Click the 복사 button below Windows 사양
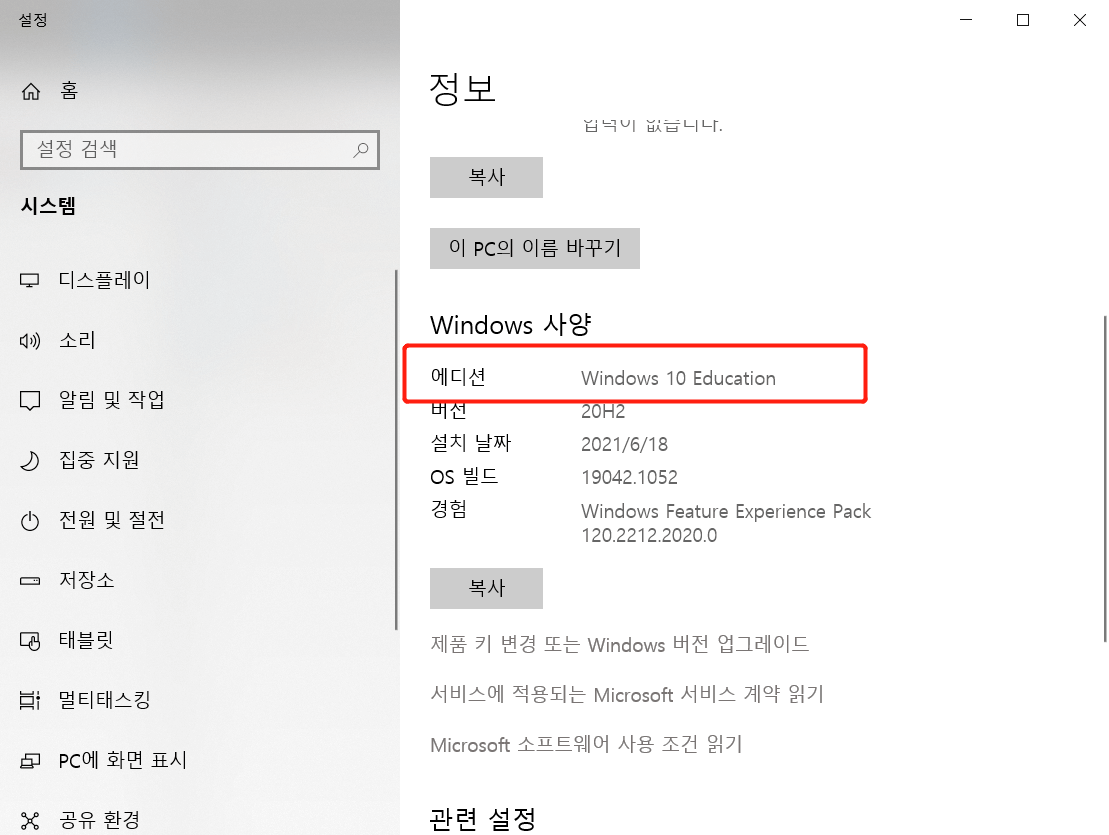1109x835 pixels. pos(486,588)
